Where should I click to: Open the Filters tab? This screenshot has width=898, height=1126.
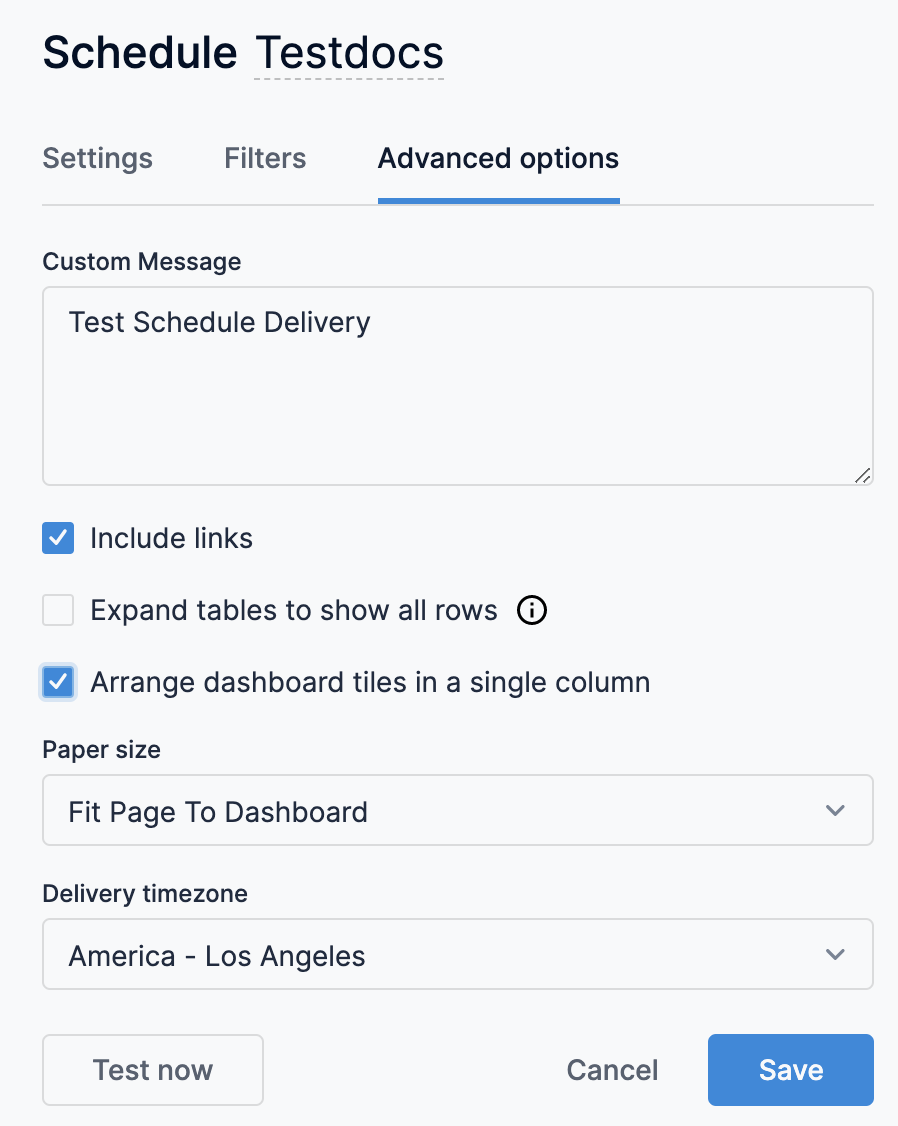(x=265, y=158)
